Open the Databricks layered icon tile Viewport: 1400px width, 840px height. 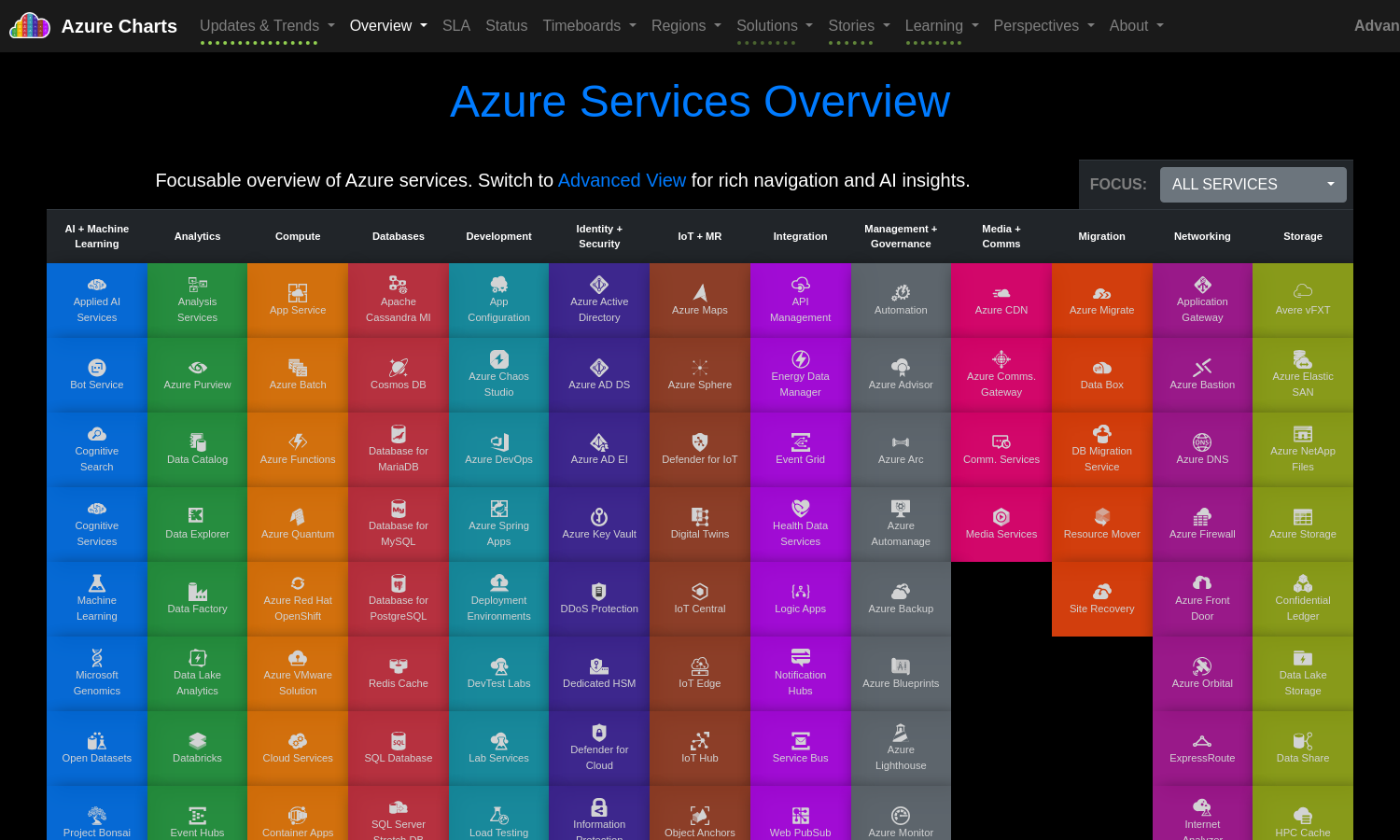pyautogui.click(x=198, y=741)
